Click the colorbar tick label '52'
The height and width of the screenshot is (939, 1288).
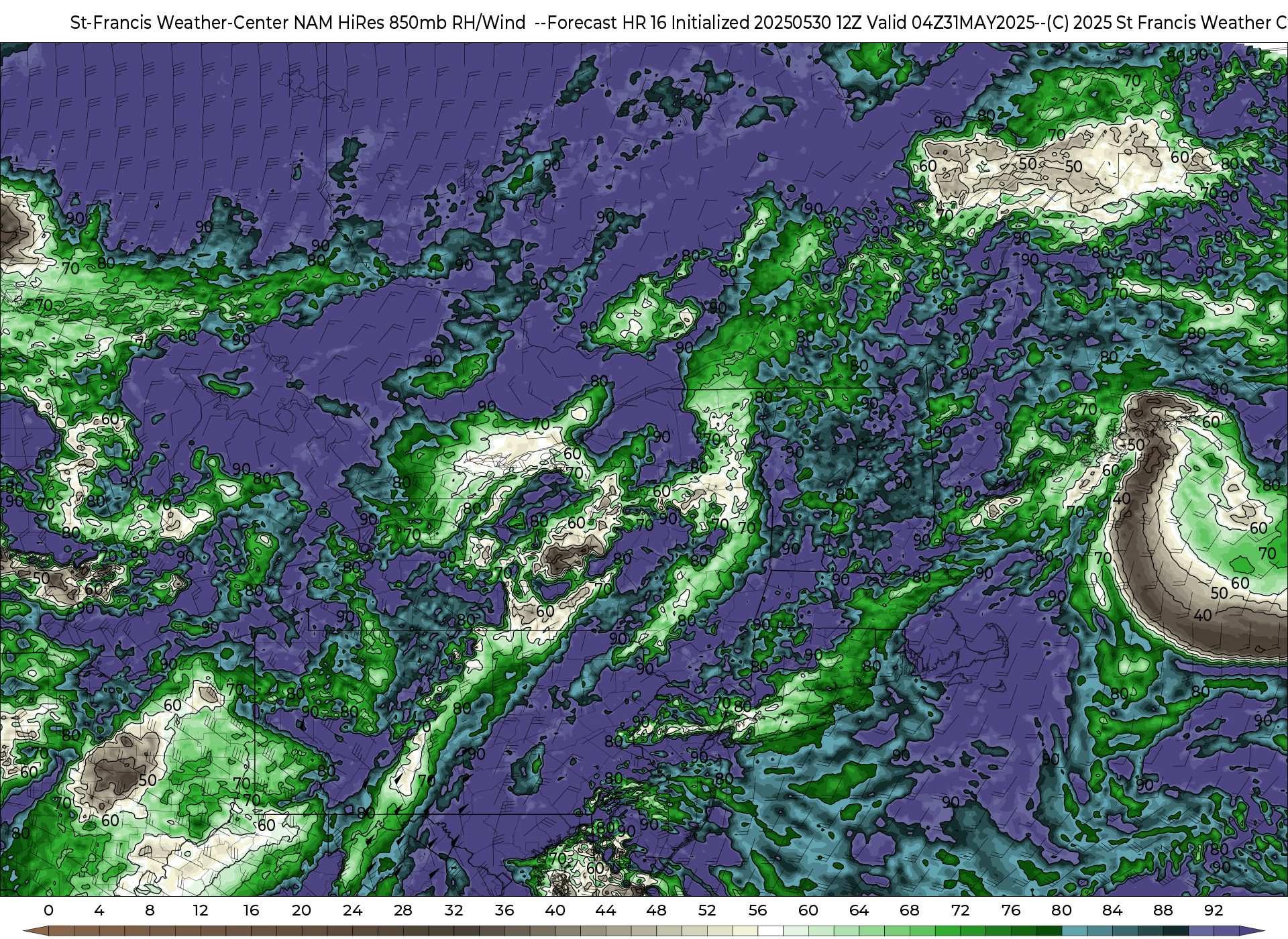tap(707, 910)
